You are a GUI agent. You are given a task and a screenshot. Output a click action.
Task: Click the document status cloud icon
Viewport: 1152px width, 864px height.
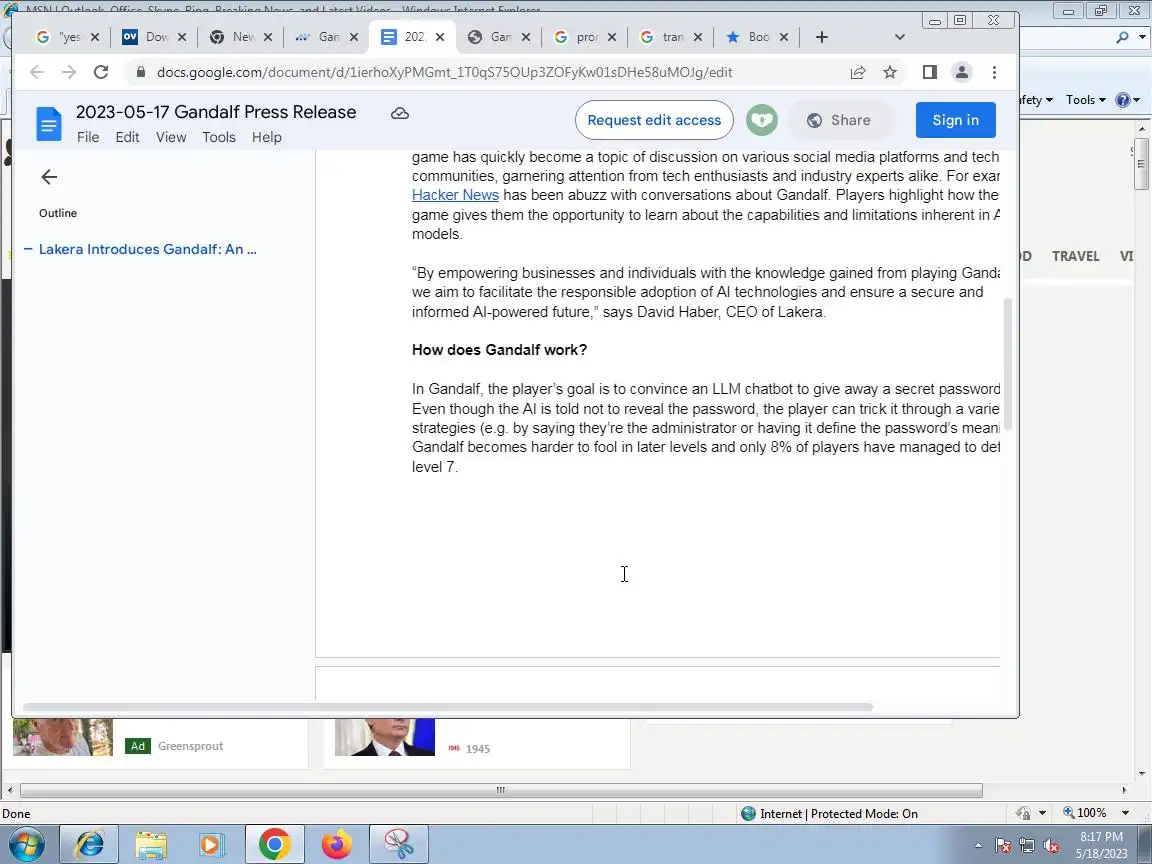tap(400, 113)
